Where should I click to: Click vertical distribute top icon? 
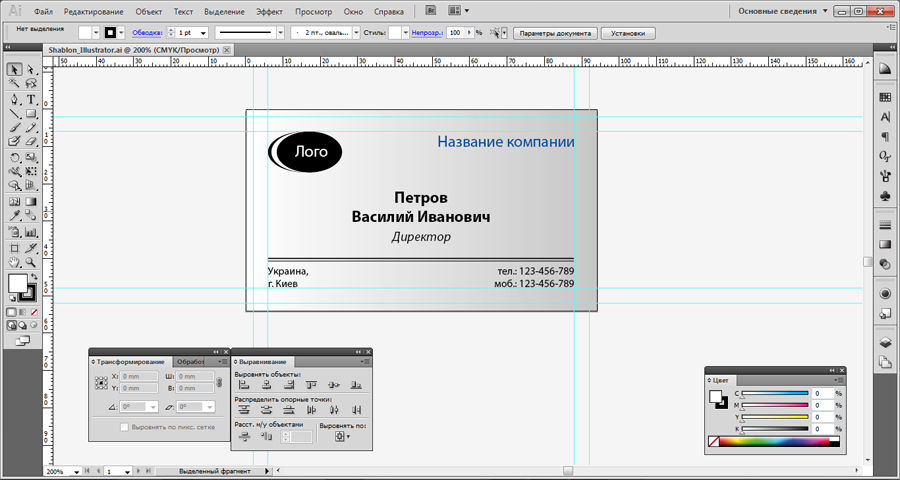245,409
